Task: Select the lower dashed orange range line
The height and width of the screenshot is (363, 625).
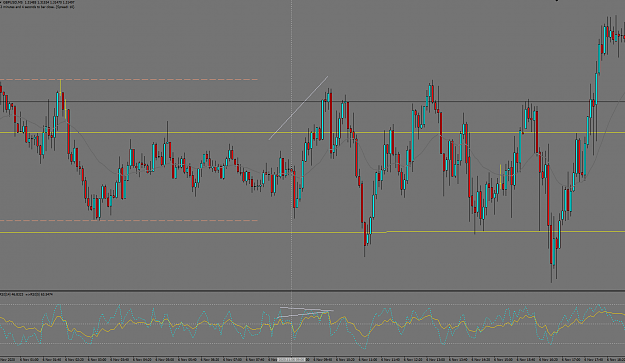Action: (129, 220)
